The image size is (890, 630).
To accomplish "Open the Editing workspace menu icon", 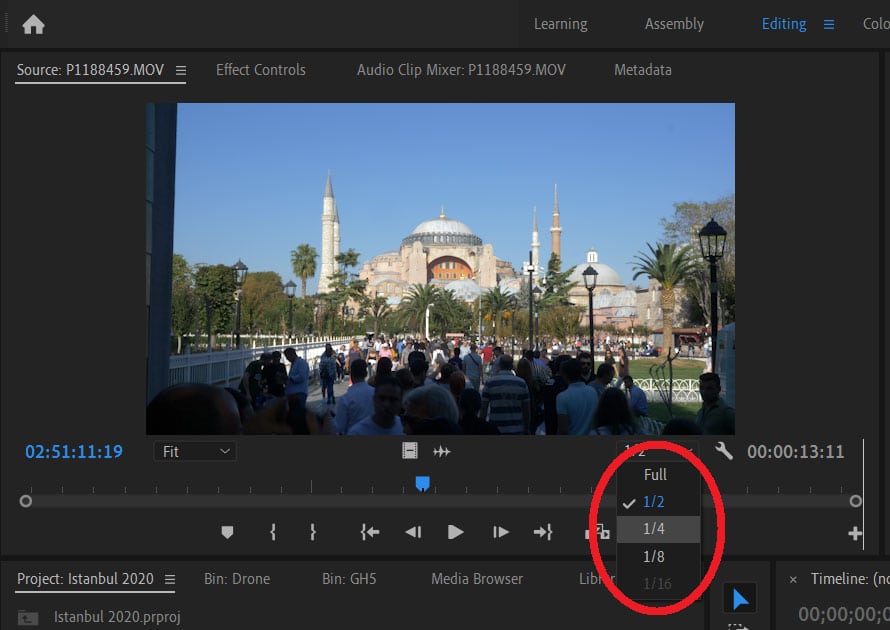I will pyautogui.click(x=829, y=24).
